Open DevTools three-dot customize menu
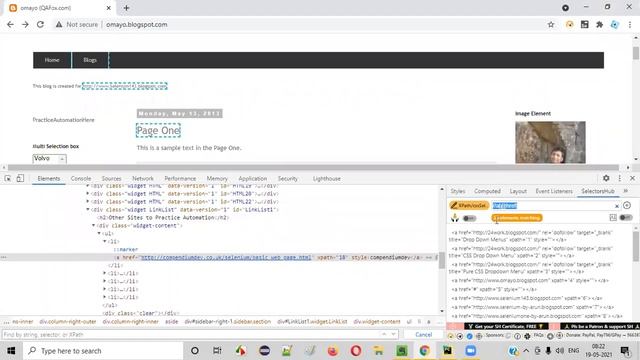Screen dimensions: 640x360 point(620,178)
